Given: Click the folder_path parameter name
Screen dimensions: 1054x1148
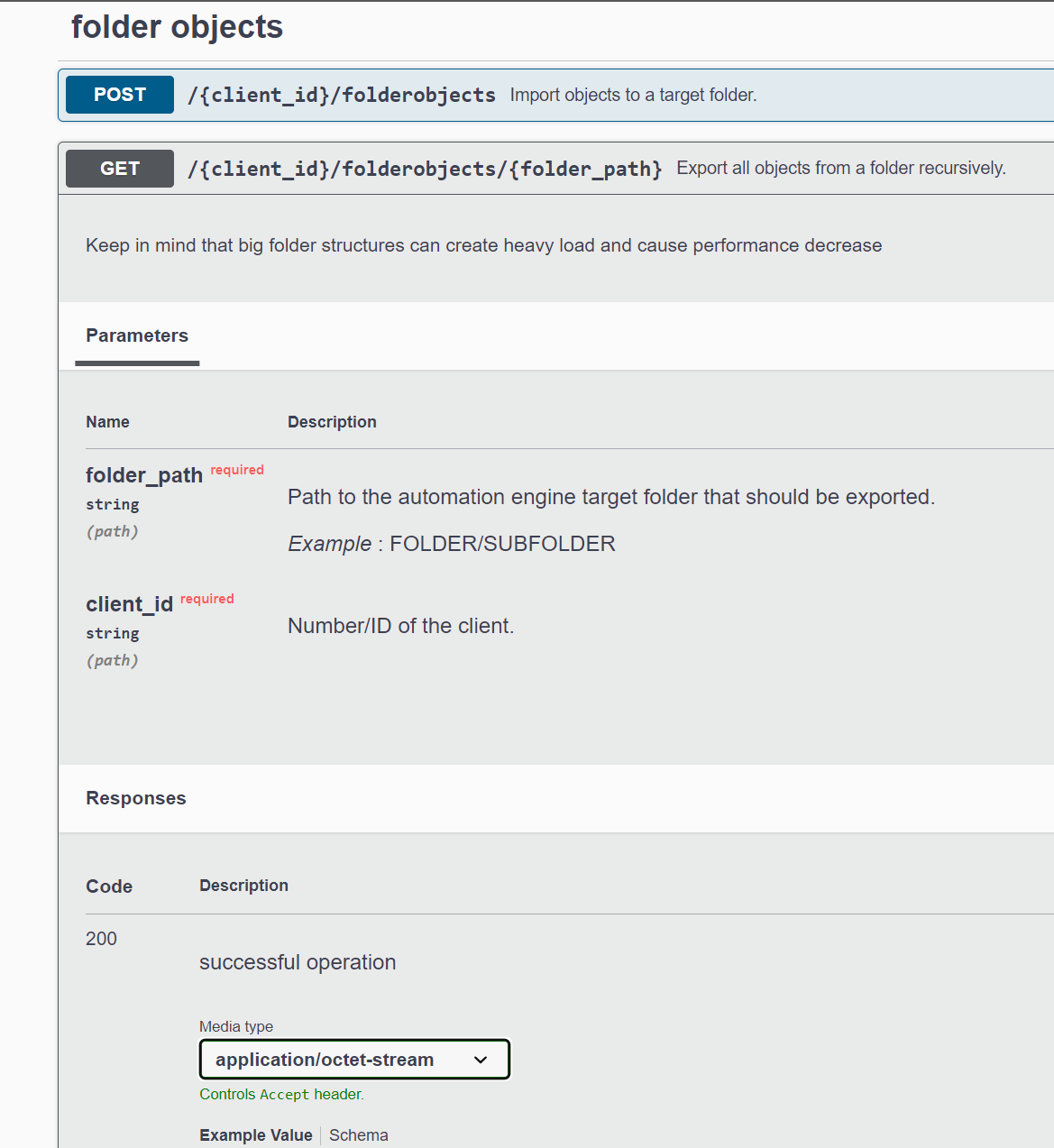Looking at the screenshot, I should coord(144,475).
